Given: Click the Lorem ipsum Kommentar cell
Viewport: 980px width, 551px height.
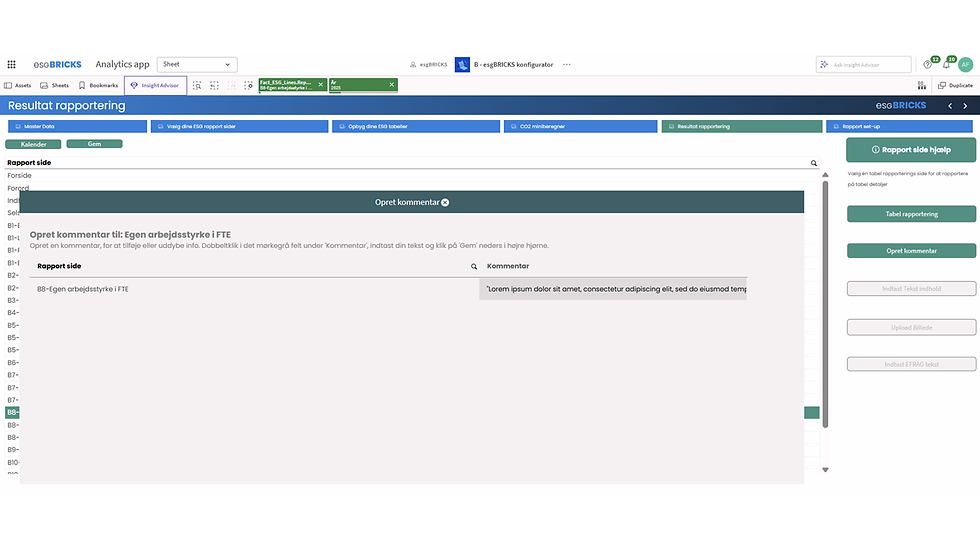Looking at the screenshot, I should pos(613,289).
